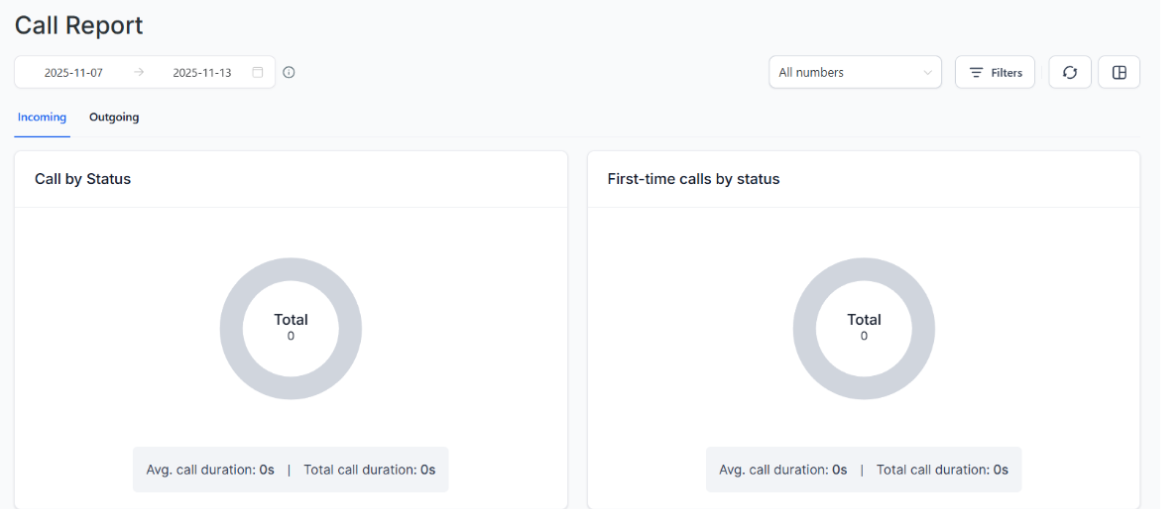
Task: Edit the start date 2025-11-07
Action: (x=73, y=73)
